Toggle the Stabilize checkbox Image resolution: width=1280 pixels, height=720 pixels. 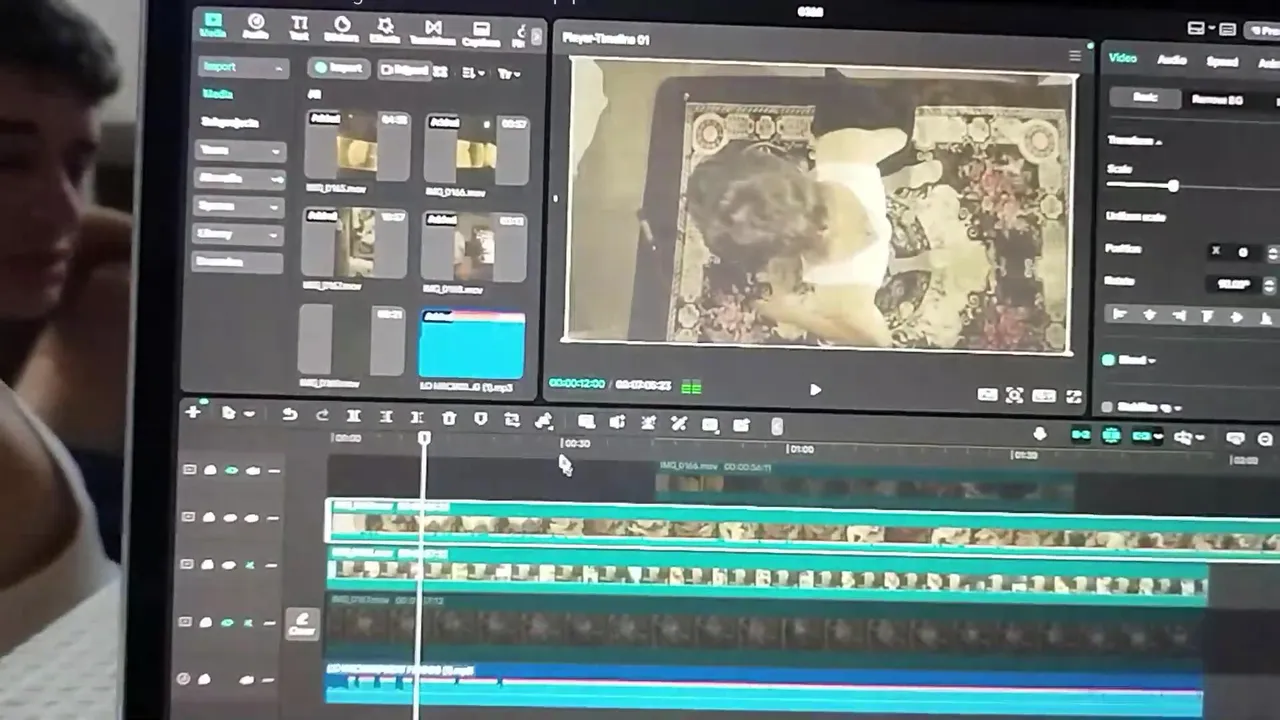[1106, 407]
